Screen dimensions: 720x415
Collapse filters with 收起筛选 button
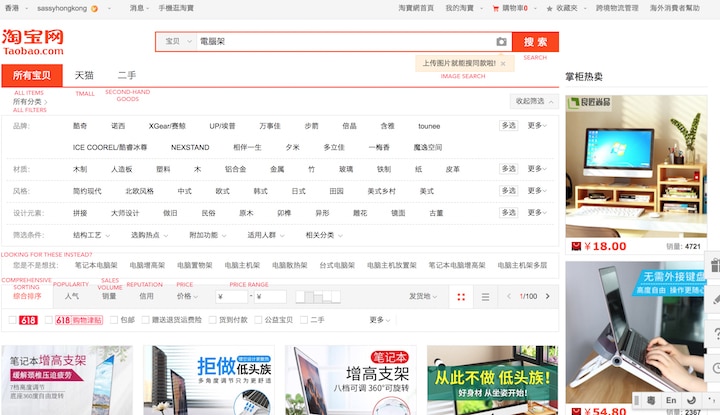(x=533, y=101)
